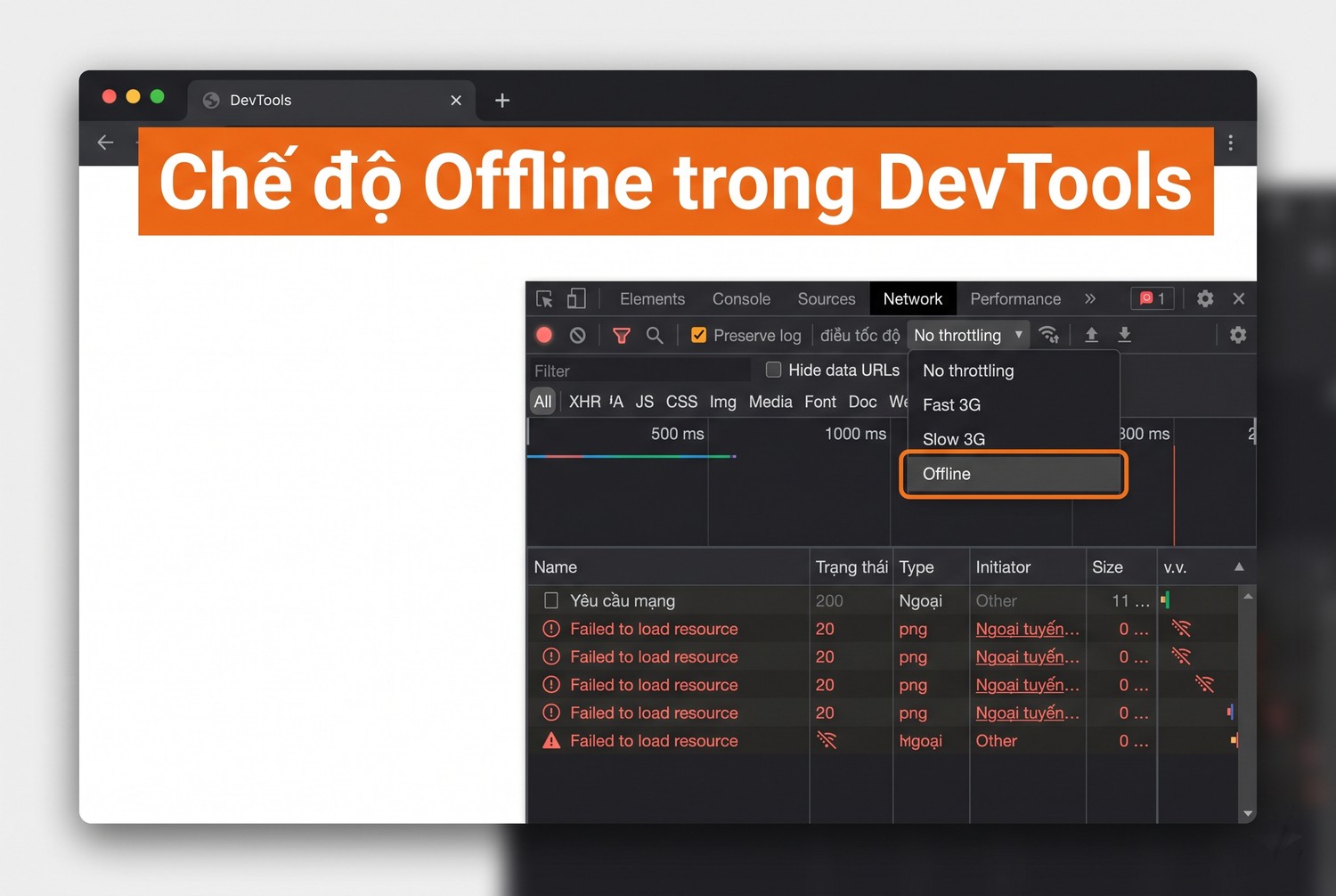
Task: Open network search with magnifier icon
Action: (655, 336)
